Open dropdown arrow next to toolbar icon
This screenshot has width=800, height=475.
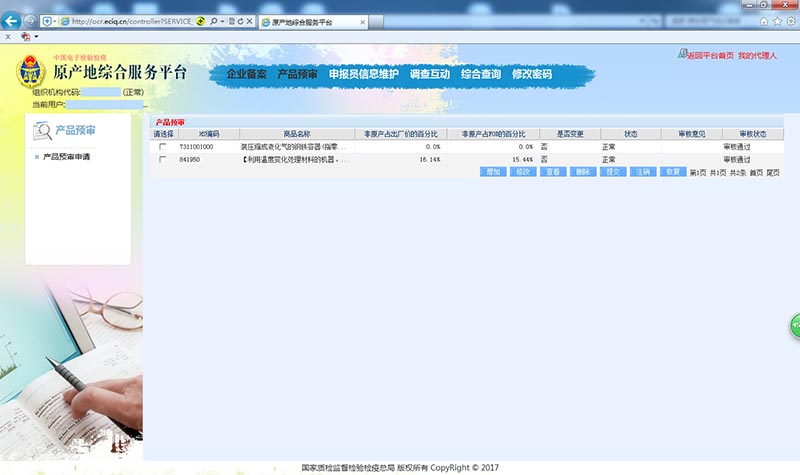(36, 36)
